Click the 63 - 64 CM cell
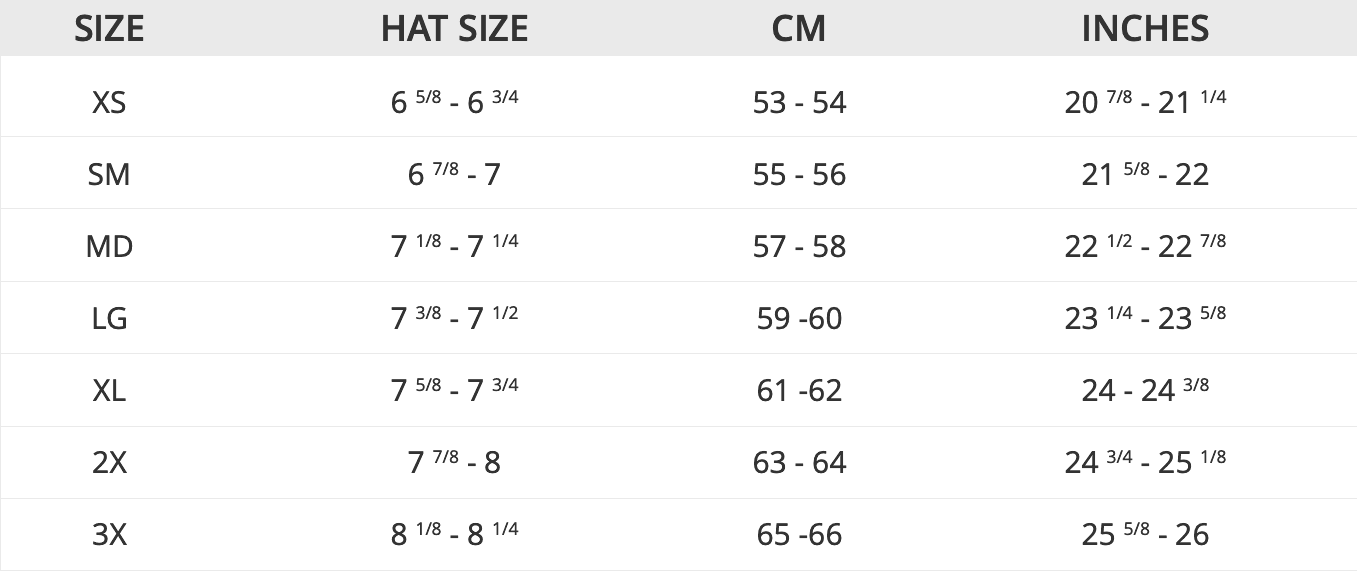 799,462
